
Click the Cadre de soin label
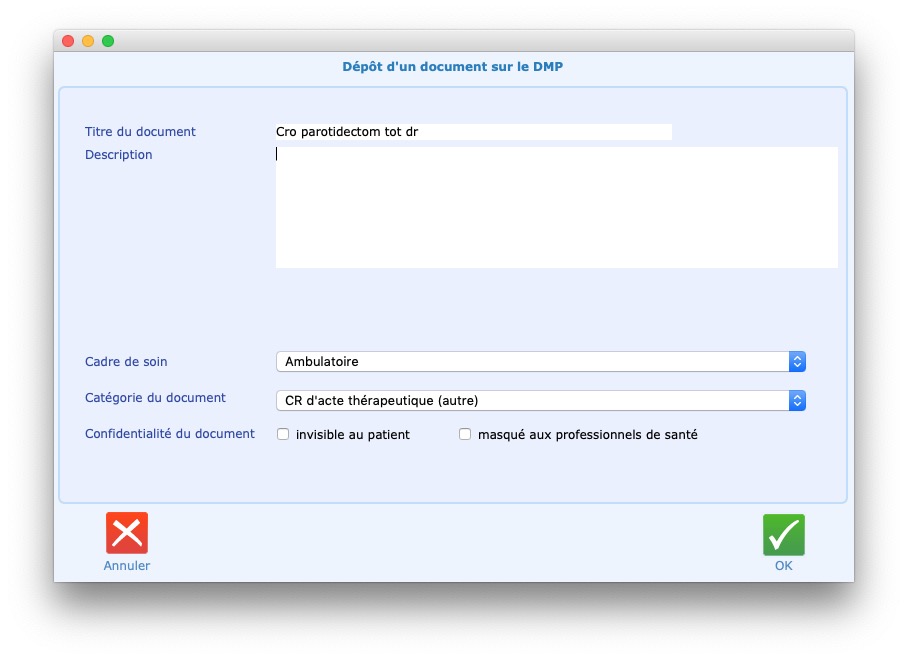pos(126,362)
